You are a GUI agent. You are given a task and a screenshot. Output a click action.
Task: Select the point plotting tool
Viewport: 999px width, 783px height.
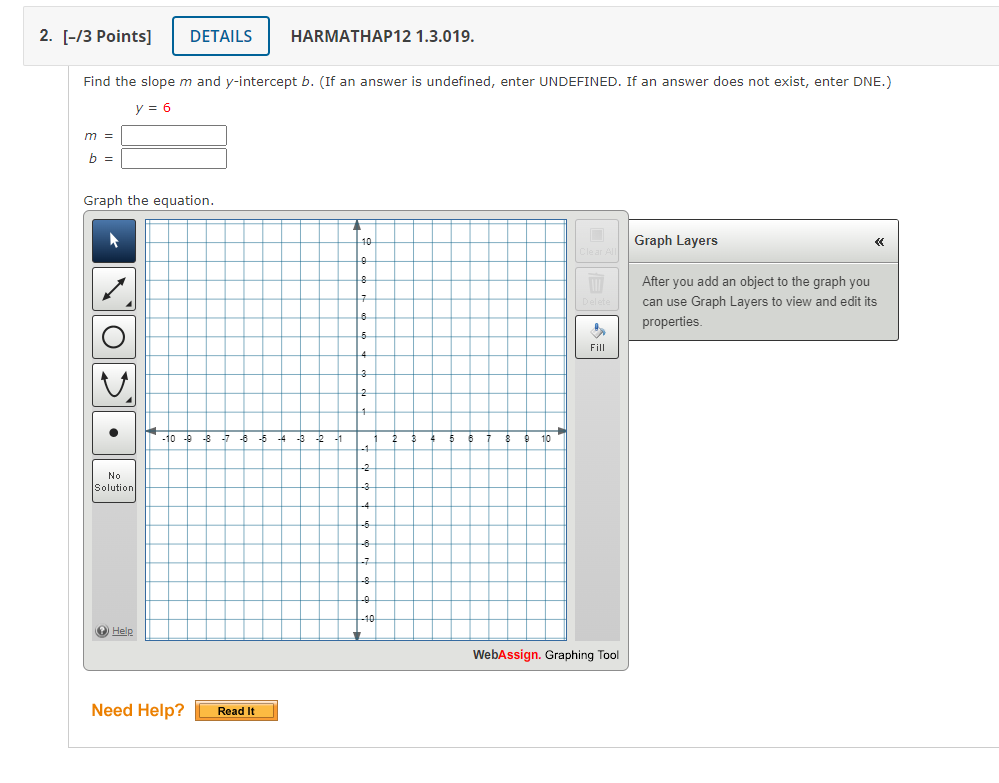113,432
